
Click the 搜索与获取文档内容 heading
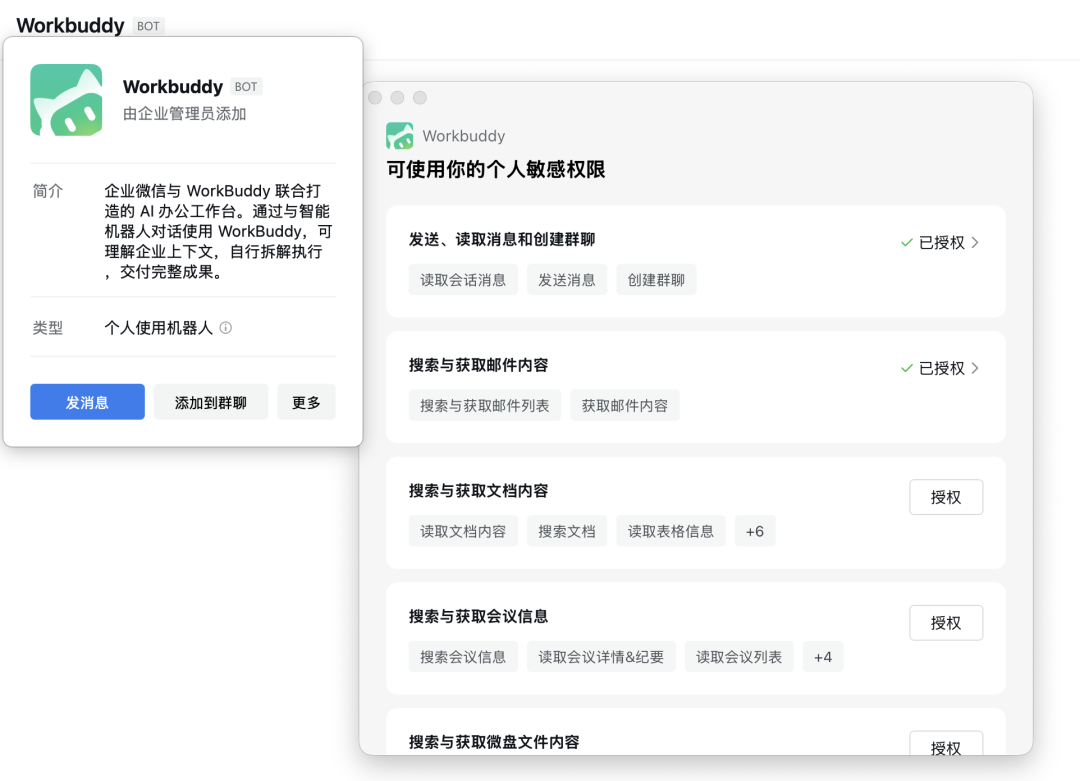[x=479, y=491]
